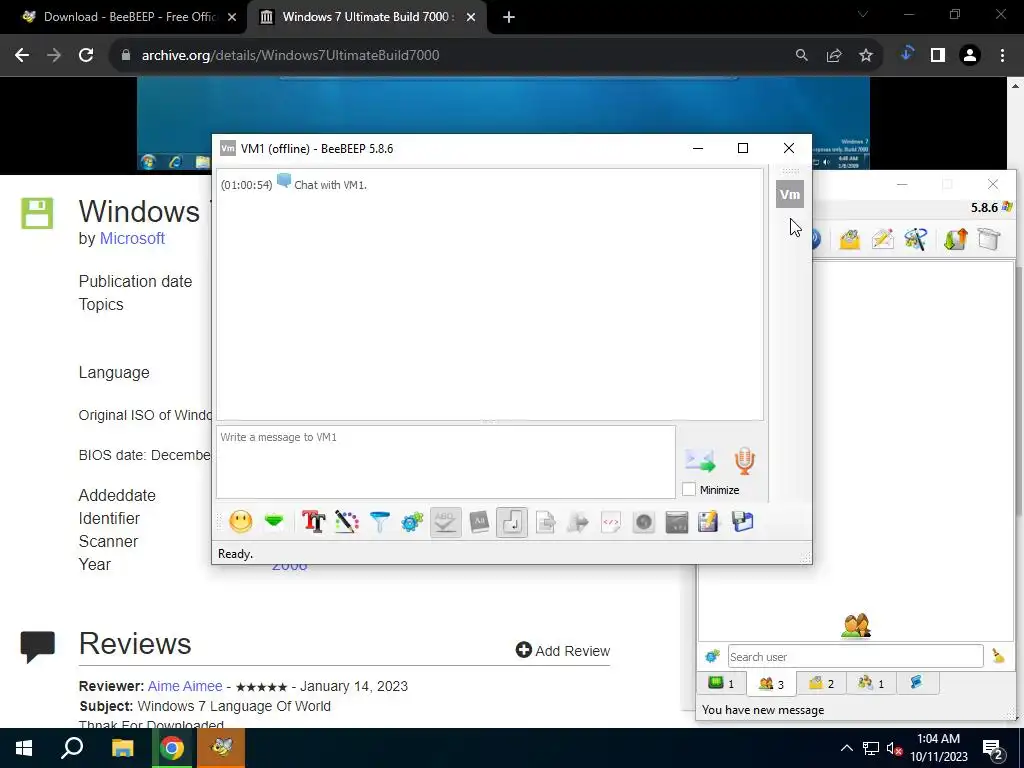This screenshot has width=1024, height=768.
Task: Open the emoticons smiley picker
Action: (x=241, y=522)
